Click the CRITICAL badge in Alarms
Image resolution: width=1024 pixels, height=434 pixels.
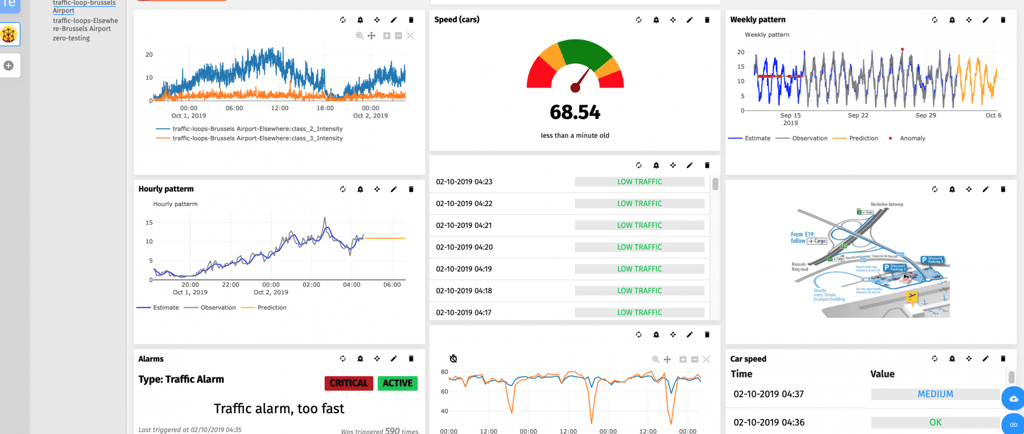pos(348,383)
